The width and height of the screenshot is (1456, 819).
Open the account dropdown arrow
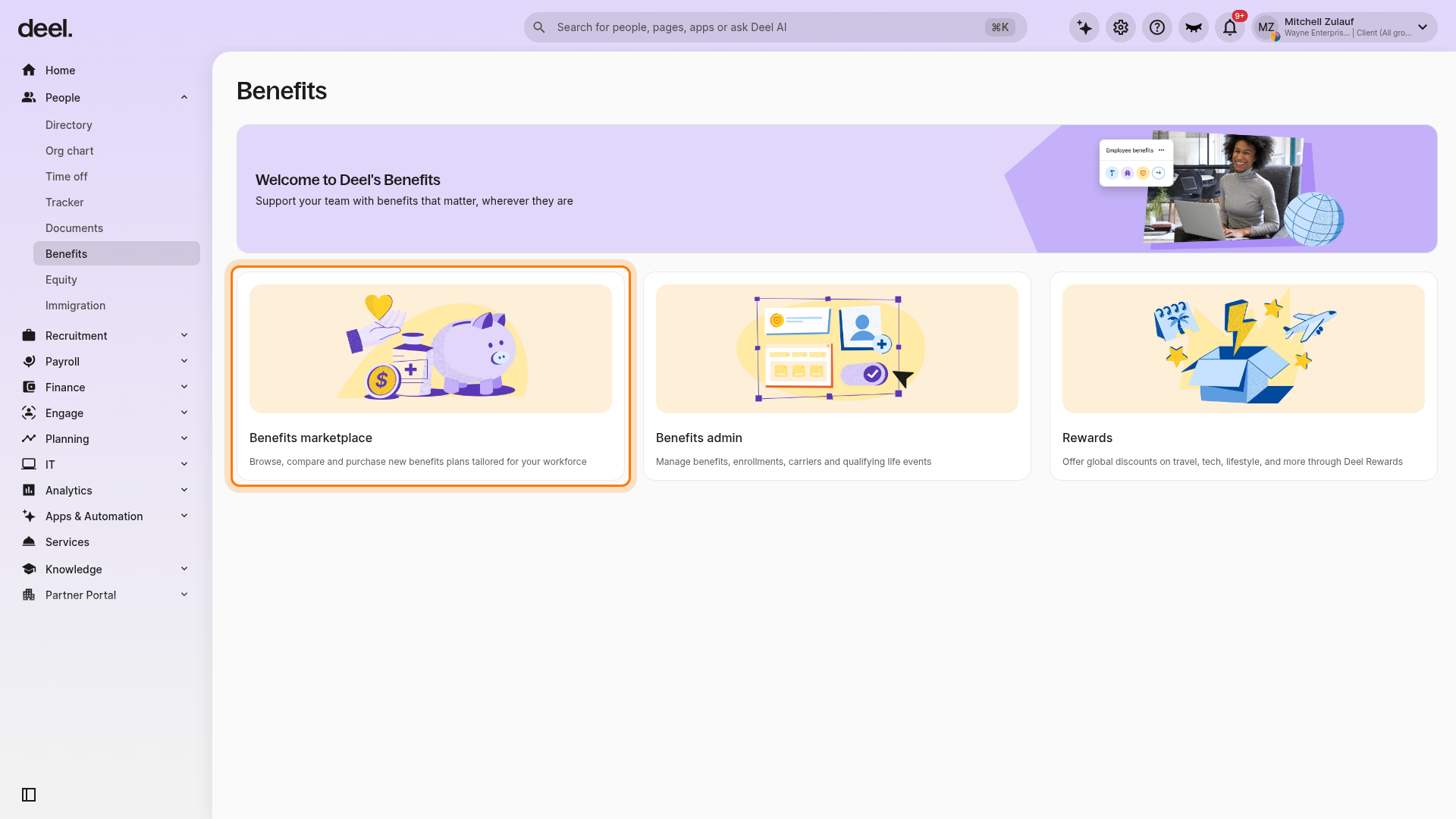pos(1423,27)
